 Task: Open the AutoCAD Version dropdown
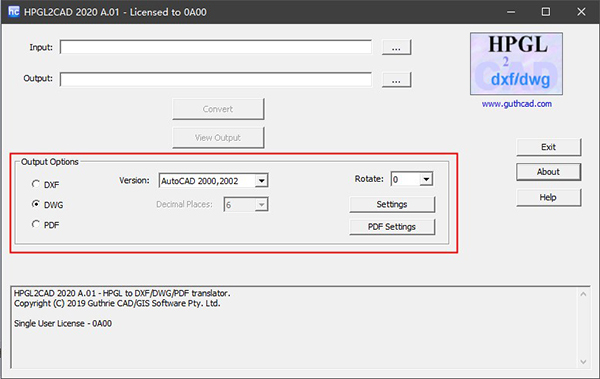click(x=261, y=180)
